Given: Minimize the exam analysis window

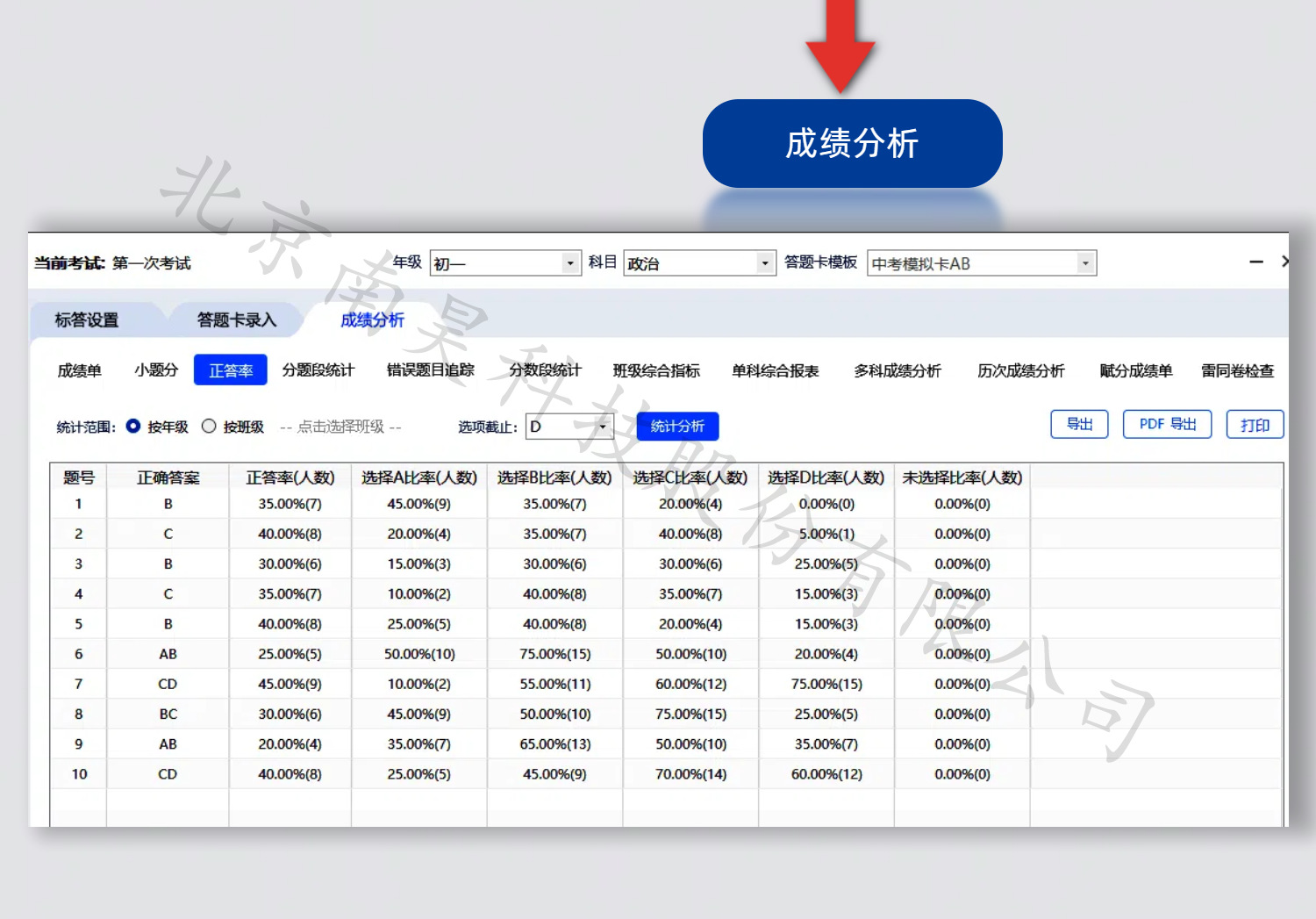Looking at the screenshot, I should [x=1256, y=262].
